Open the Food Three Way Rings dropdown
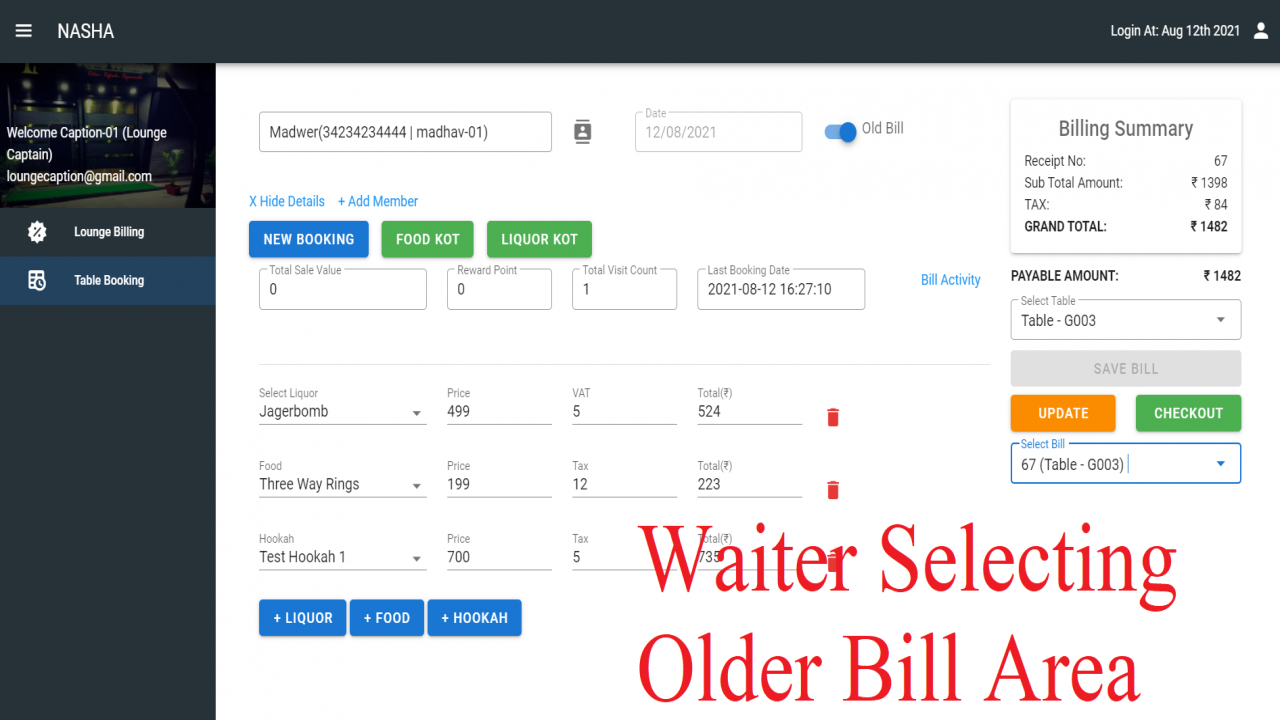This screenshot has height=720, width=1280. [x=342, y=484]
